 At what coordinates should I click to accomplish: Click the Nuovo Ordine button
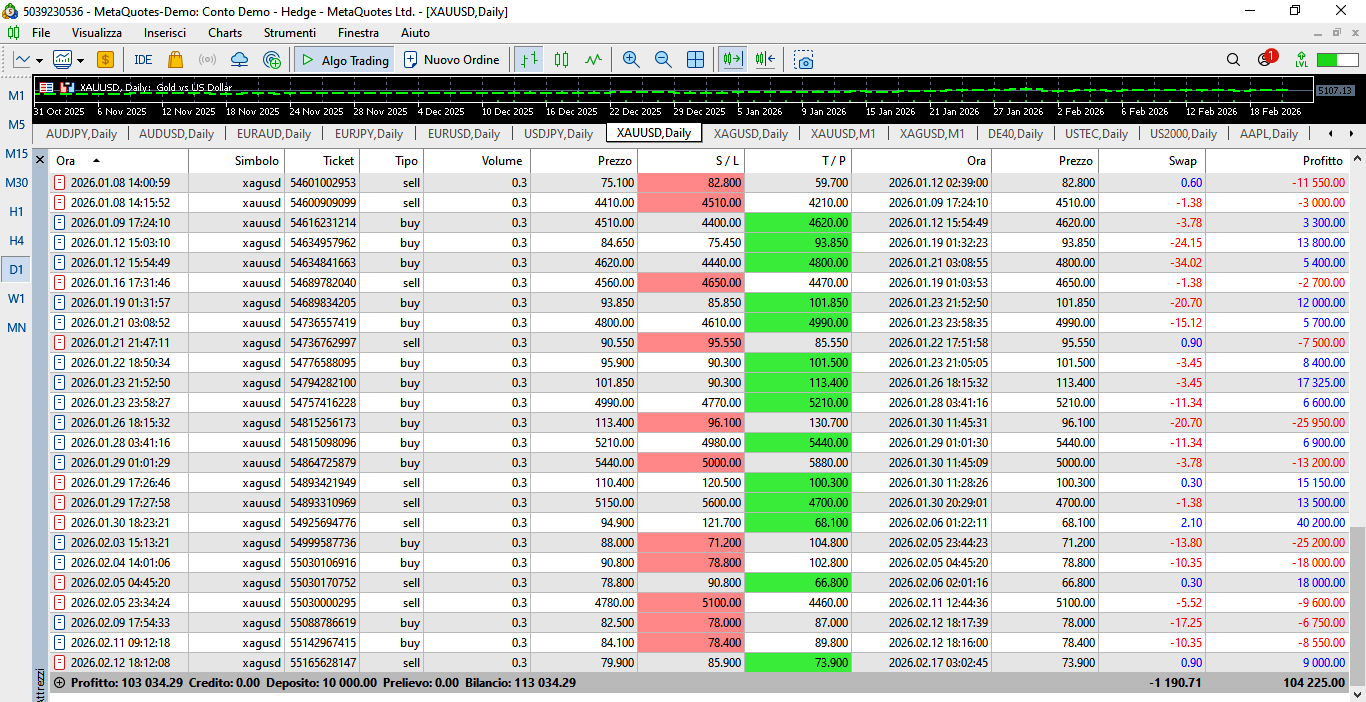tap(451, 60)
